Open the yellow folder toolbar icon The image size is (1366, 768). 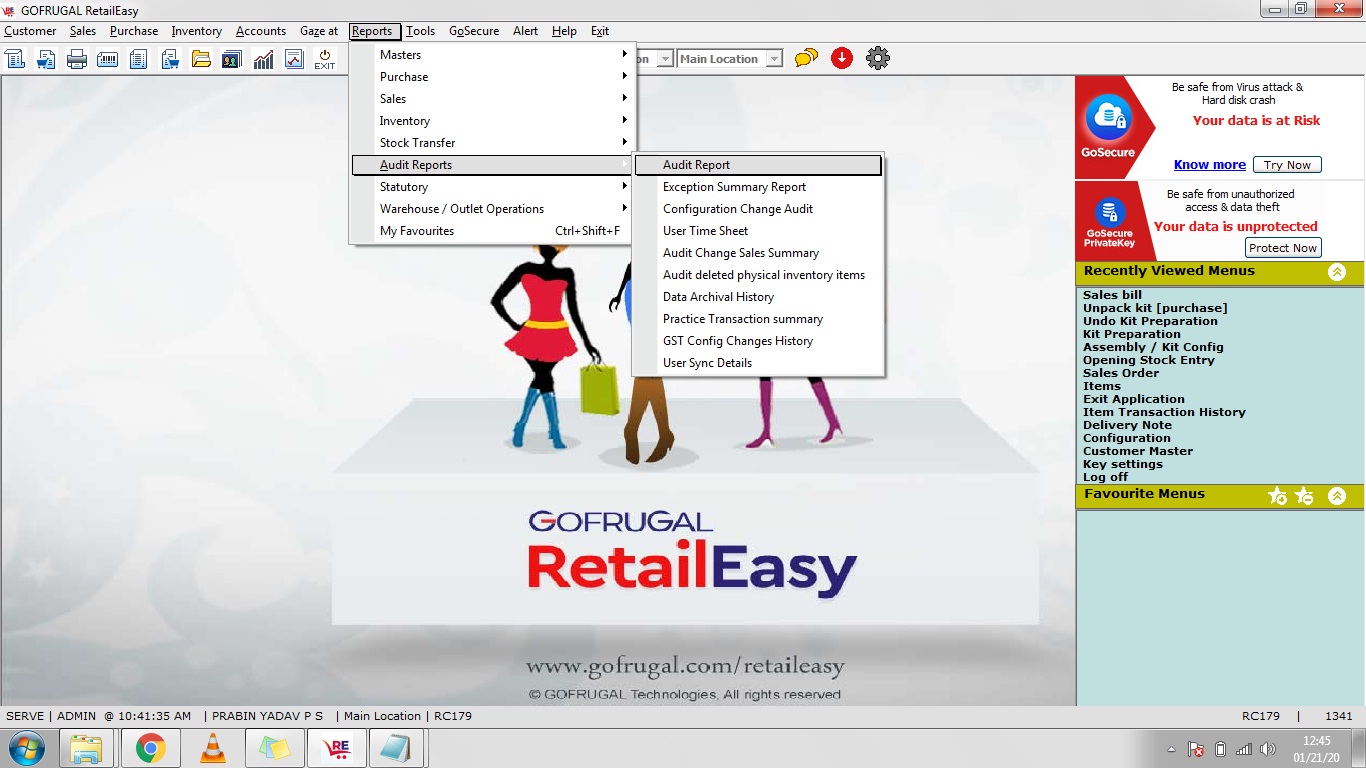201,59
